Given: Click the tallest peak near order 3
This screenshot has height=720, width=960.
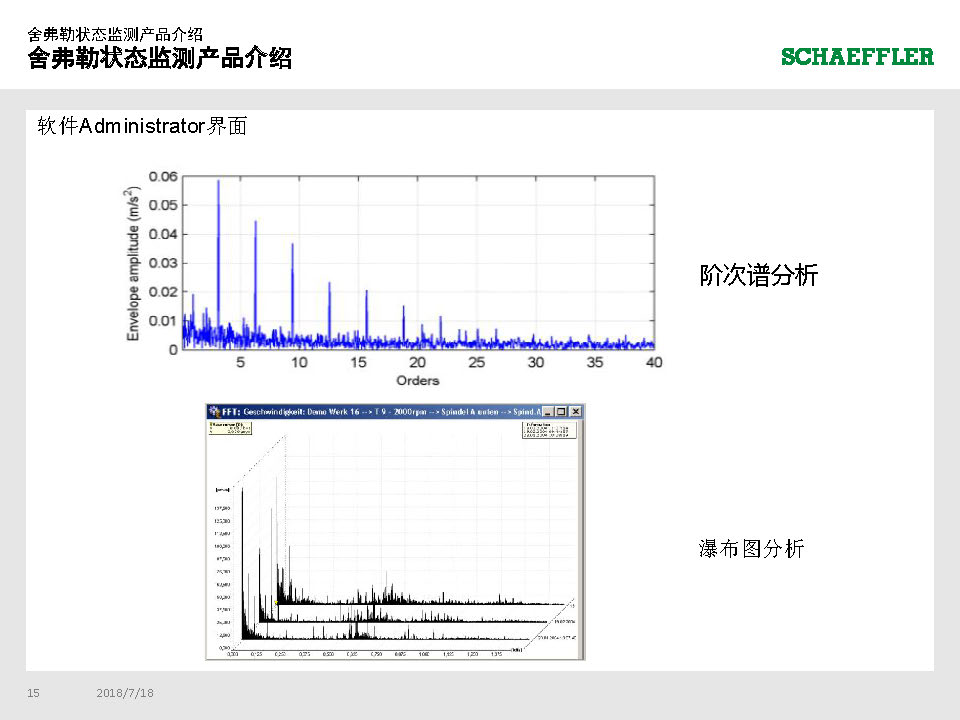Looking at the screenshot, I should click(x=218, y=183).
